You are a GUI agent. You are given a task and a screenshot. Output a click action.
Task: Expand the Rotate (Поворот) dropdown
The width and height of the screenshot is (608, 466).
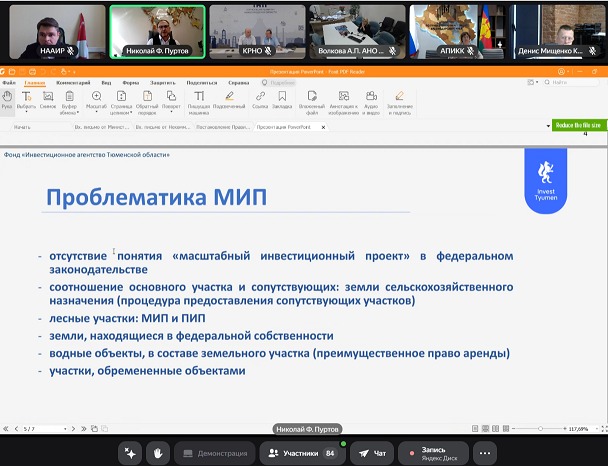click(171, 100)
